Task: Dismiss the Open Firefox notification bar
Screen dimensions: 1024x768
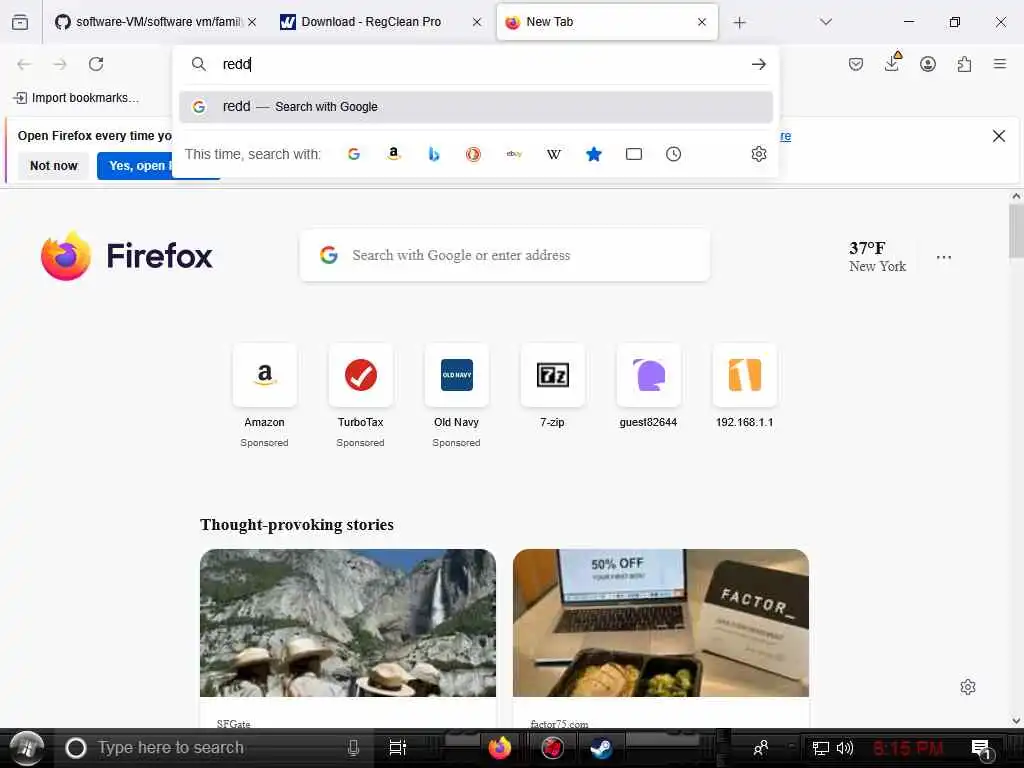Action: [999, 136]
